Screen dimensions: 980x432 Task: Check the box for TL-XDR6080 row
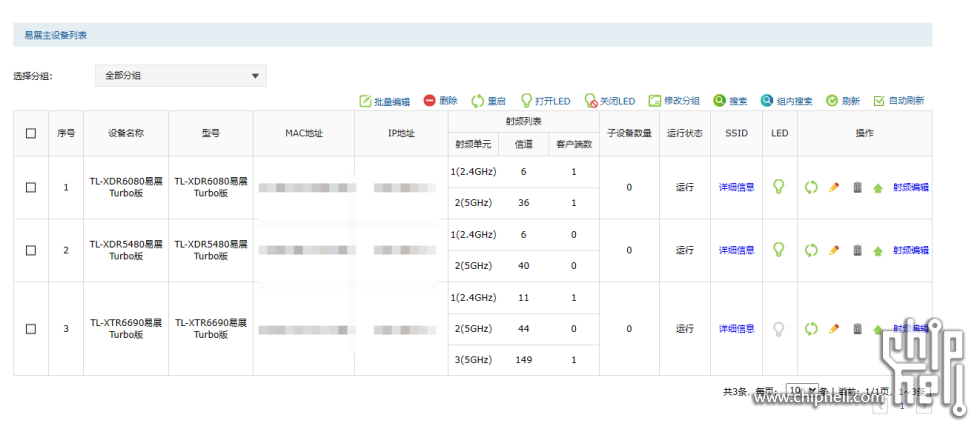tap(31, 188)
